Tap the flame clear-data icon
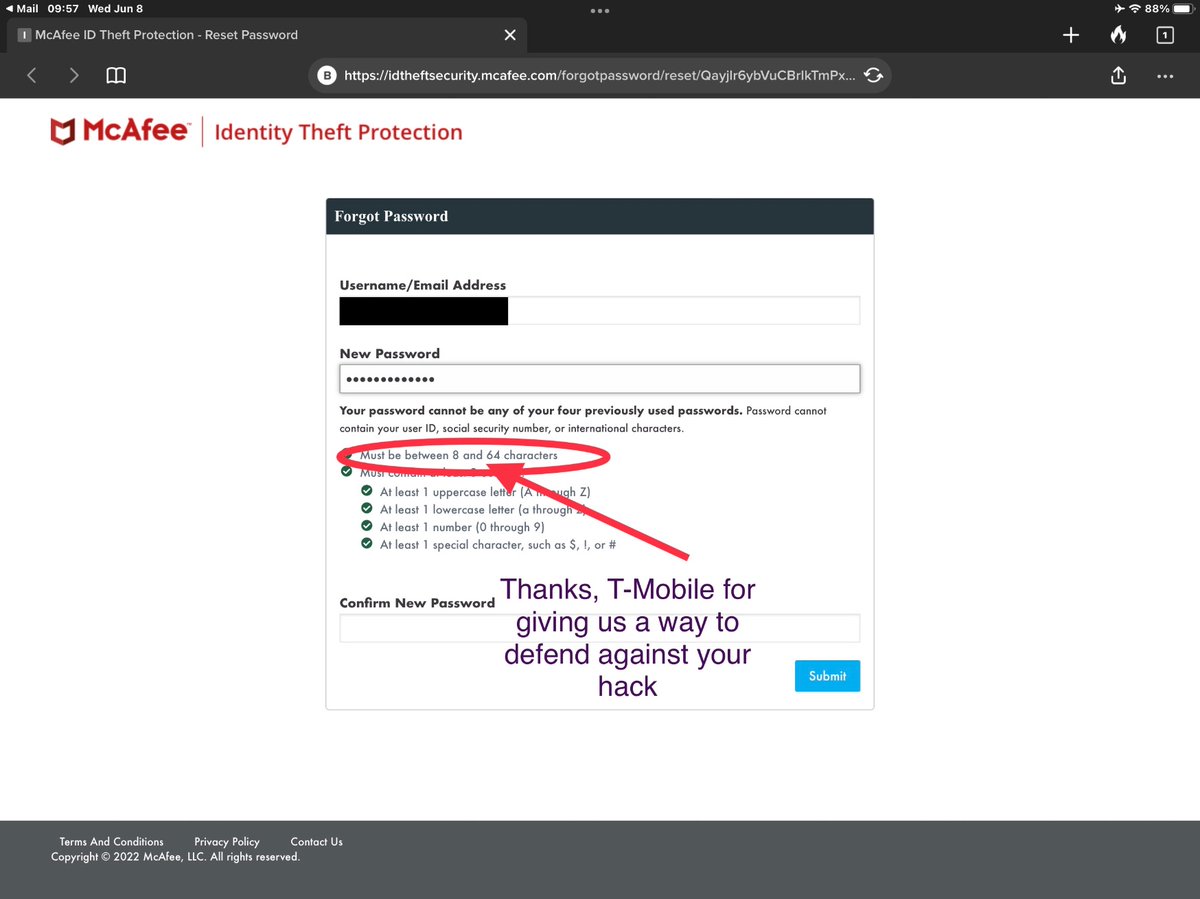The height and width of the screenshot is (899, 1200). pyautogui.click(x=1118, y=35)
